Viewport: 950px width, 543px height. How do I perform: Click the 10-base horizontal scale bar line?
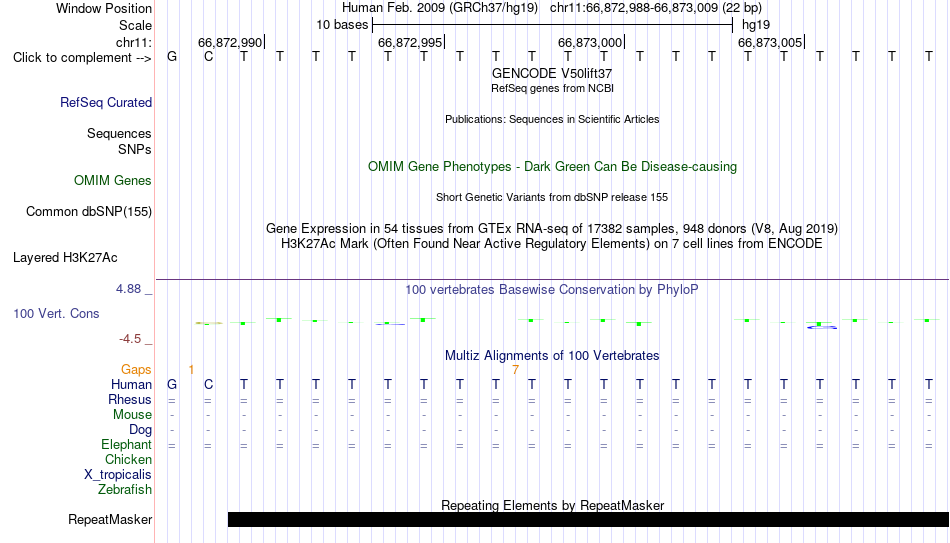[x=553, y=25]
